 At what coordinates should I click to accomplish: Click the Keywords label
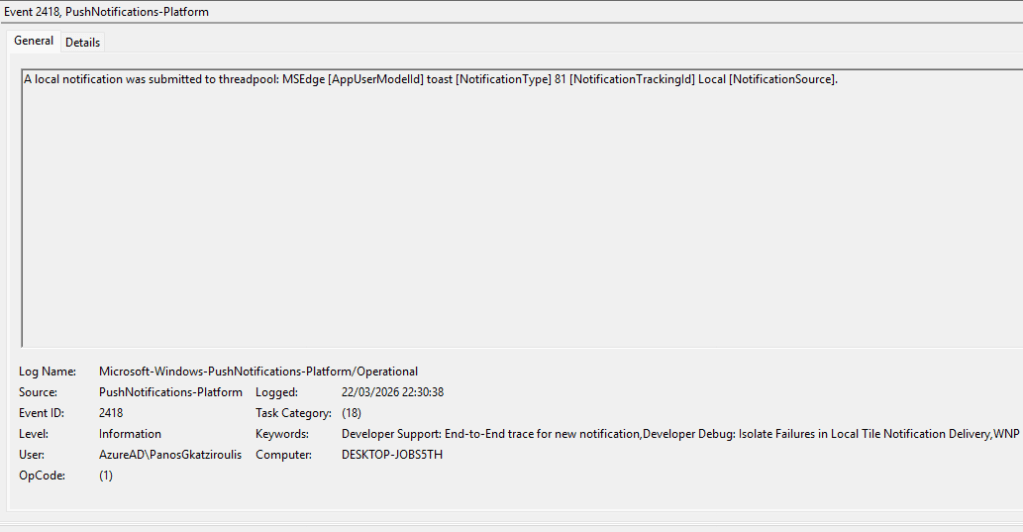282,434
